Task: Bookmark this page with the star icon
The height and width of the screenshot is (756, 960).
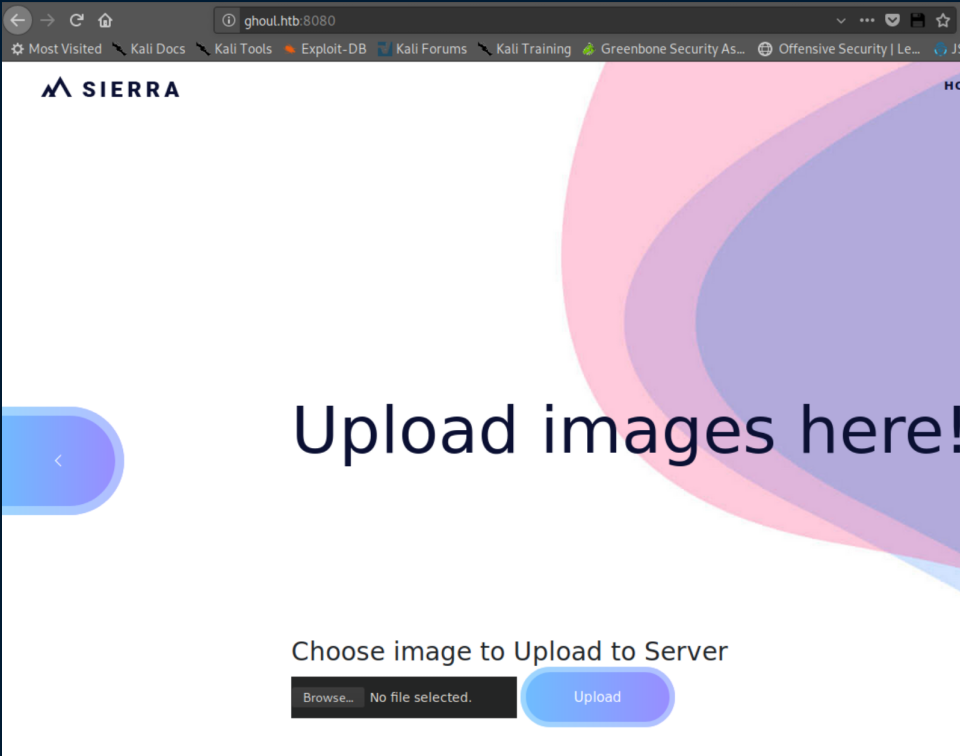Action: point(942,20)
